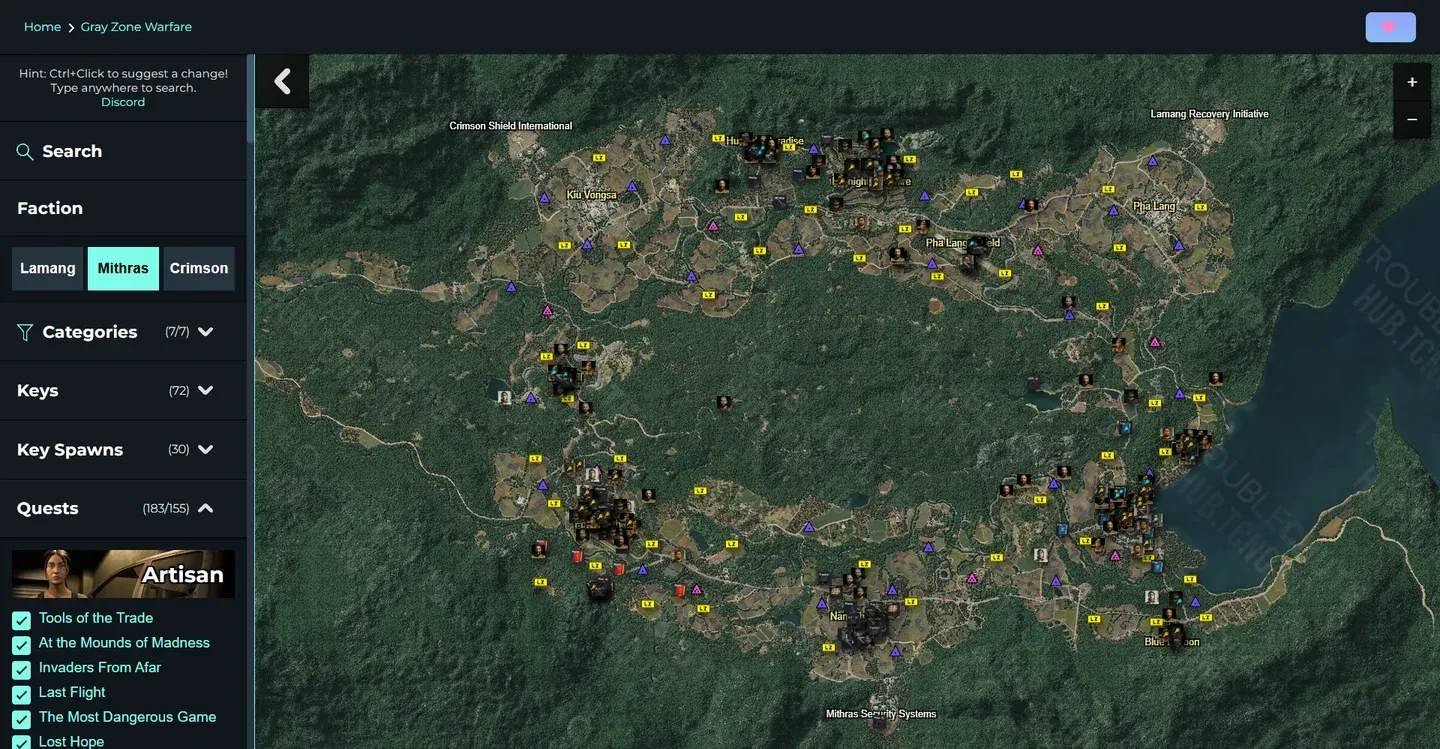
Task: Open the Gray Zone Warfare breadcrumb link
Action: coord(136,27)
